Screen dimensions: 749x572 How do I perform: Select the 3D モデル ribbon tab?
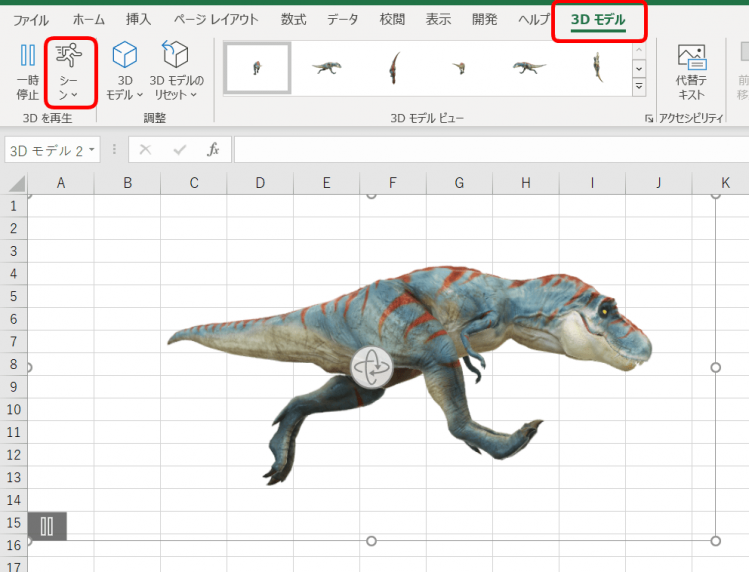click(x=598, y=20)
